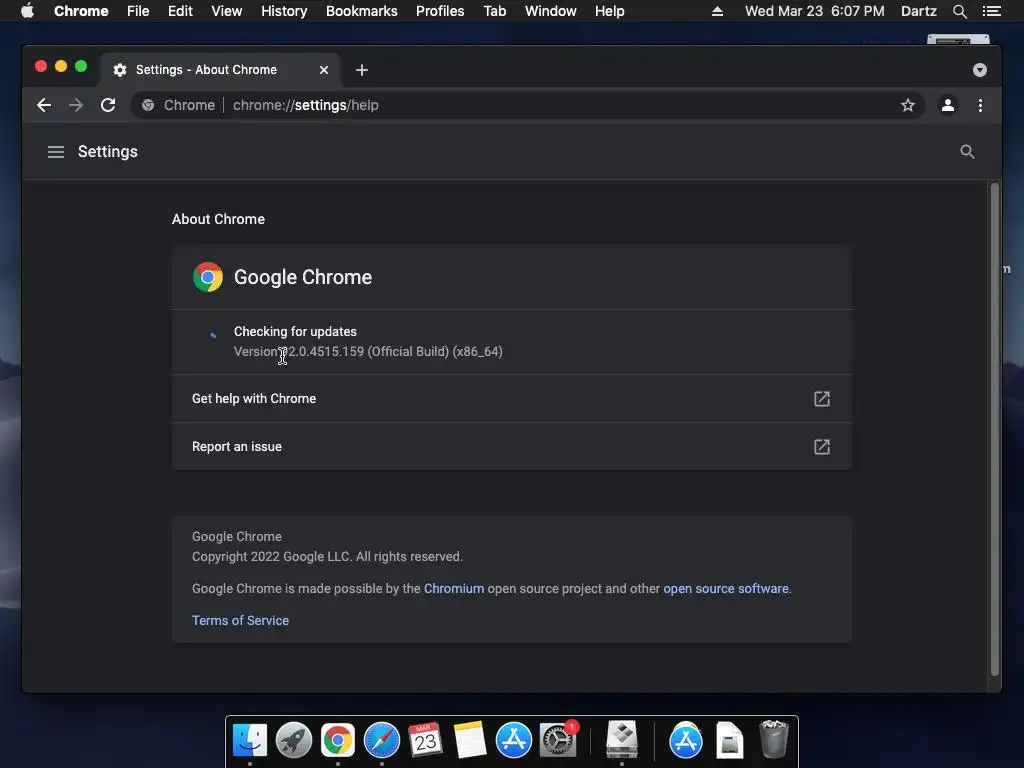Click the About Chrome heading
1024x768 pixels.
pyautogui.click(x=218, y=219)
